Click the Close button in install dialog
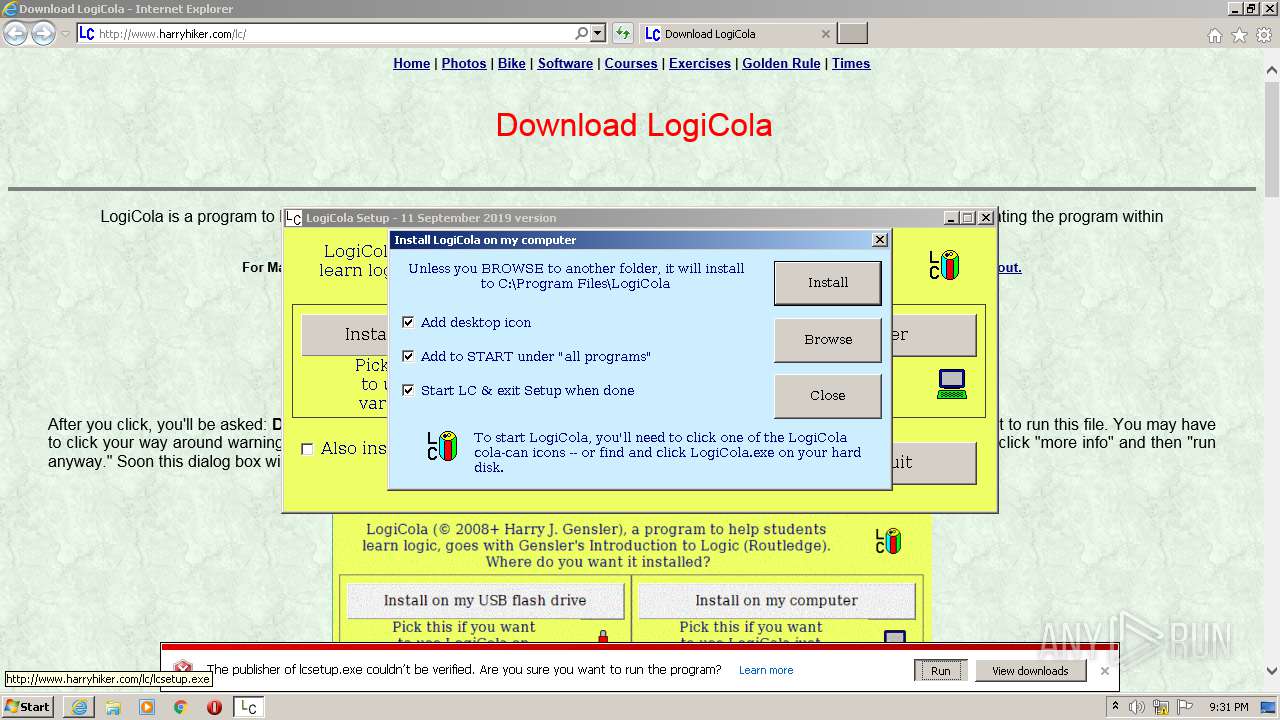Screen dimensions: 1280x720 828,395
